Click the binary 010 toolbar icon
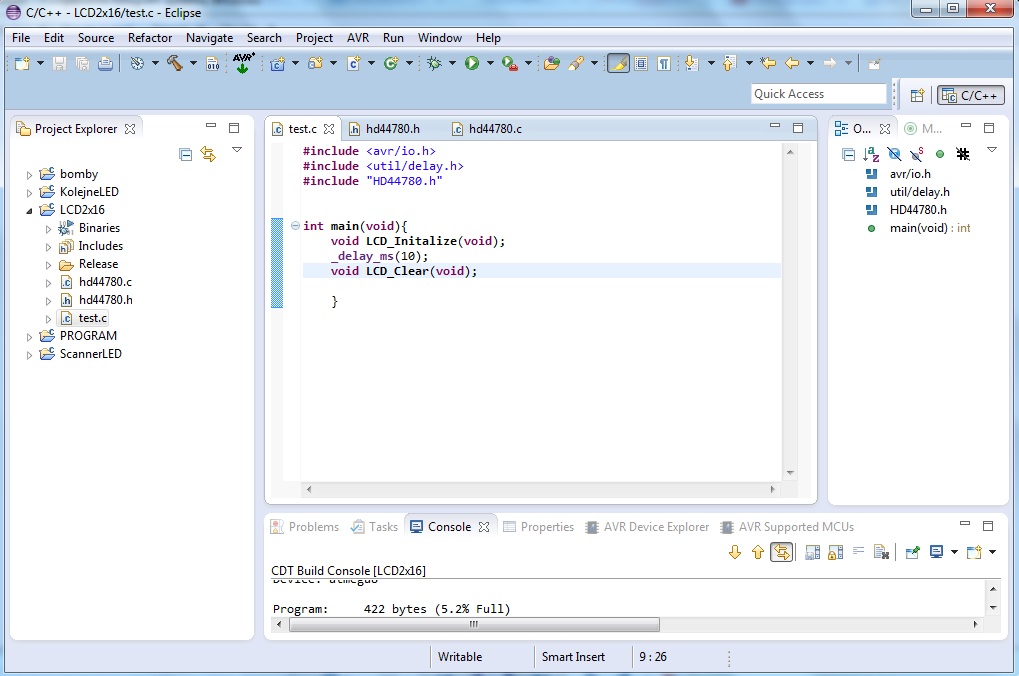Viewport: 1019px width, 676px height. coord(213,63)
